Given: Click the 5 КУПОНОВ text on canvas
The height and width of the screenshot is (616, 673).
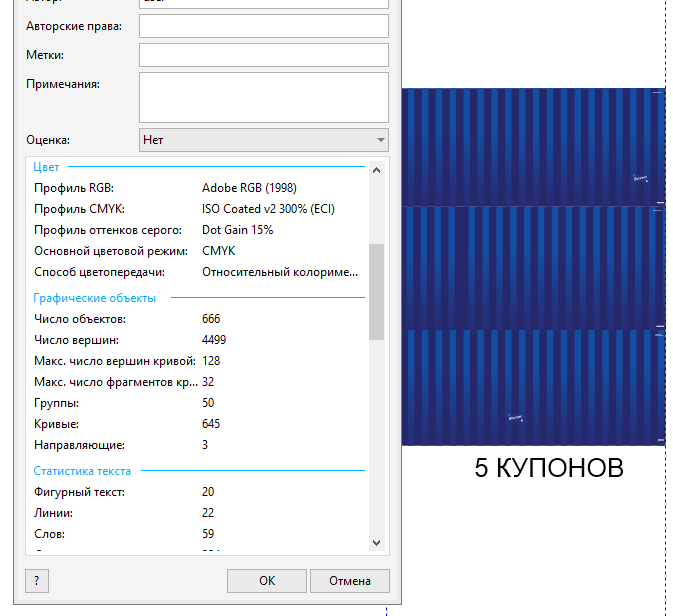Looking at the screenshot, I should [x=549, y=468].
